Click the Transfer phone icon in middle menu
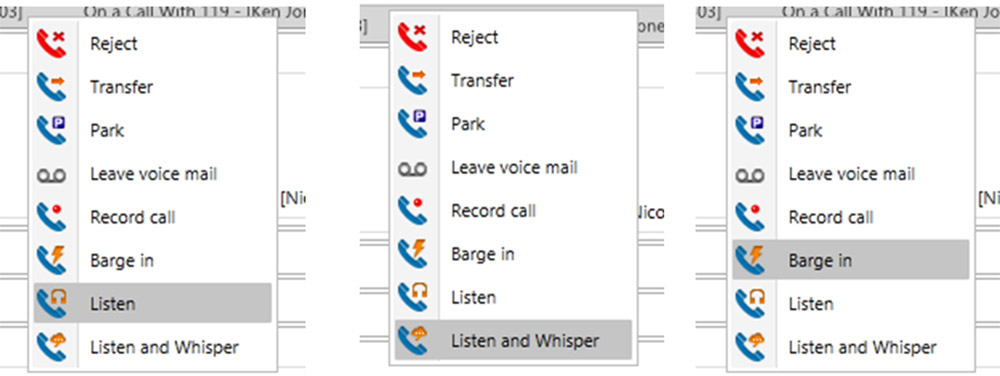The height and width of the screenshot is (376, 1000). (413, 80)
